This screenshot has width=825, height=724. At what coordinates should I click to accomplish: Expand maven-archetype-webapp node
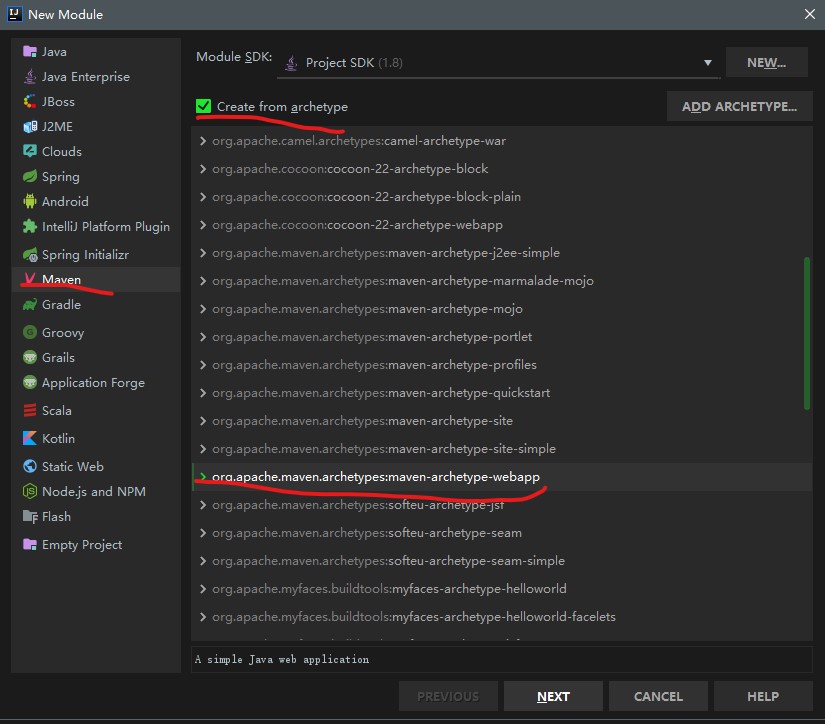203,477
